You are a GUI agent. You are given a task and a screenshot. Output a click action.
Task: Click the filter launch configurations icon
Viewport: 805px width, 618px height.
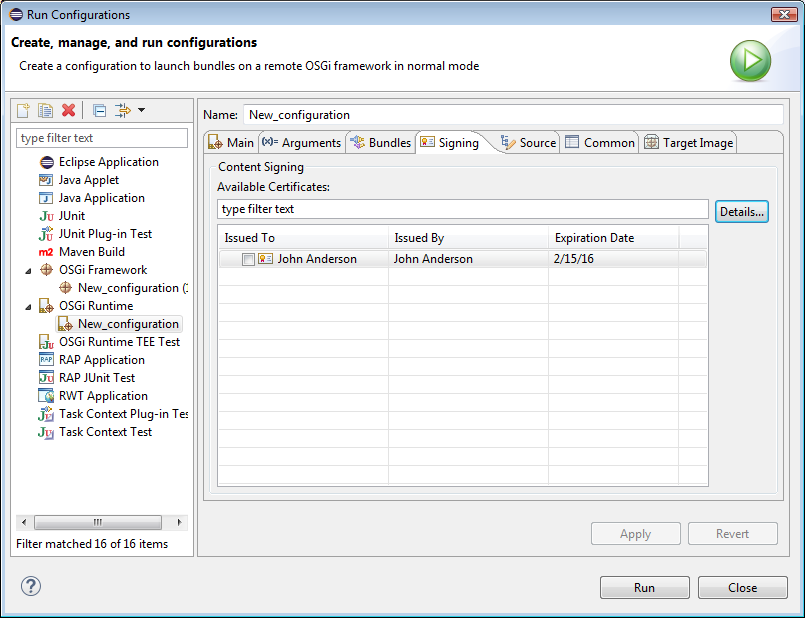(123, 110)
